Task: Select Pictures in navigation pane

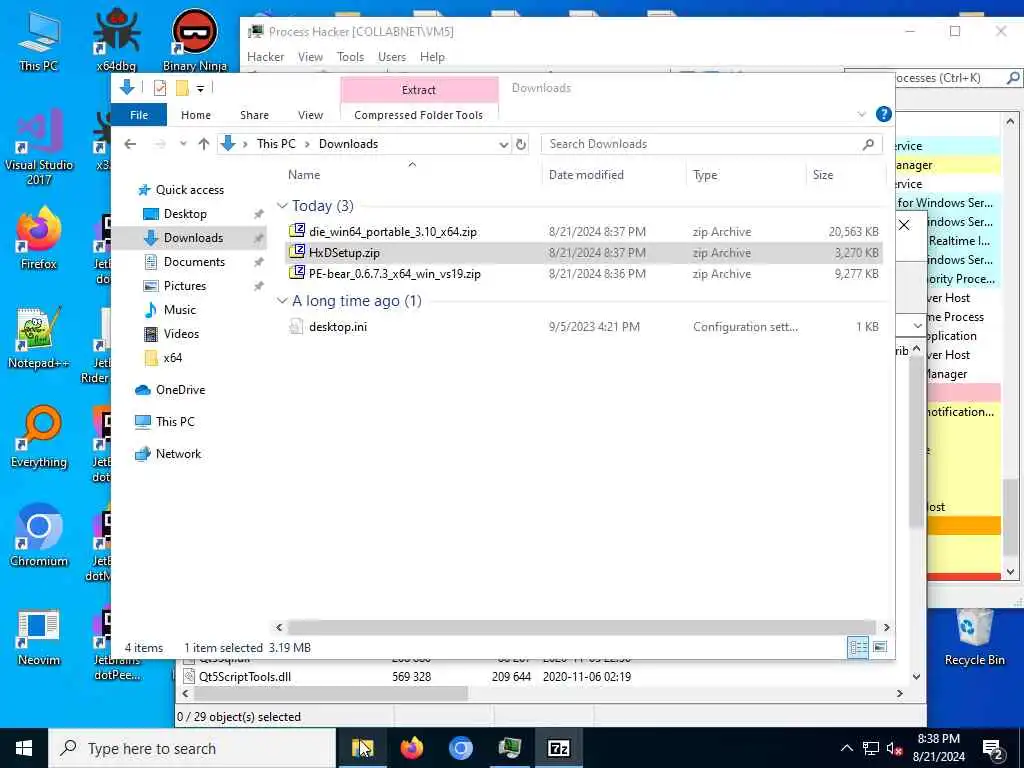Action: (185, 286)
